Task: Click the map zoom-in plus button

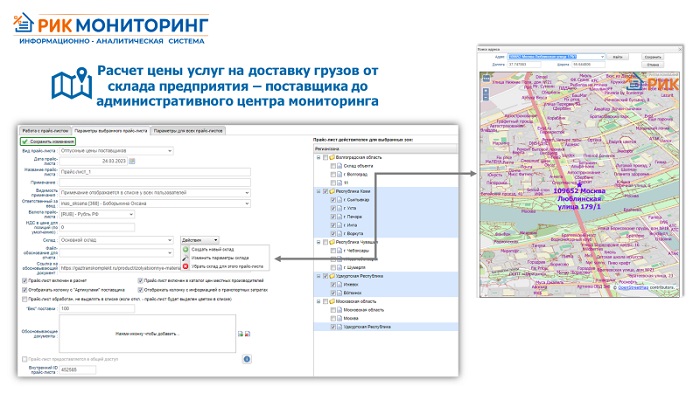Action: click(486, 91)
